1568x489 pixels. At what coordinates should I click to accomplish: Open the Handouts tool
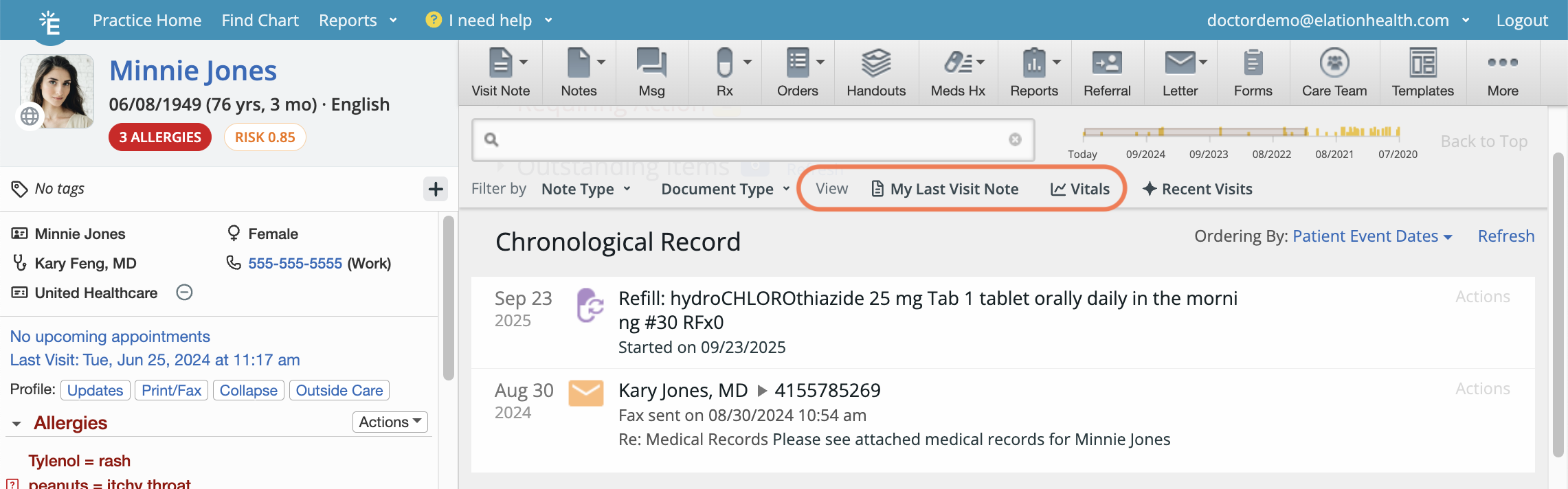(x=875, y=73)
